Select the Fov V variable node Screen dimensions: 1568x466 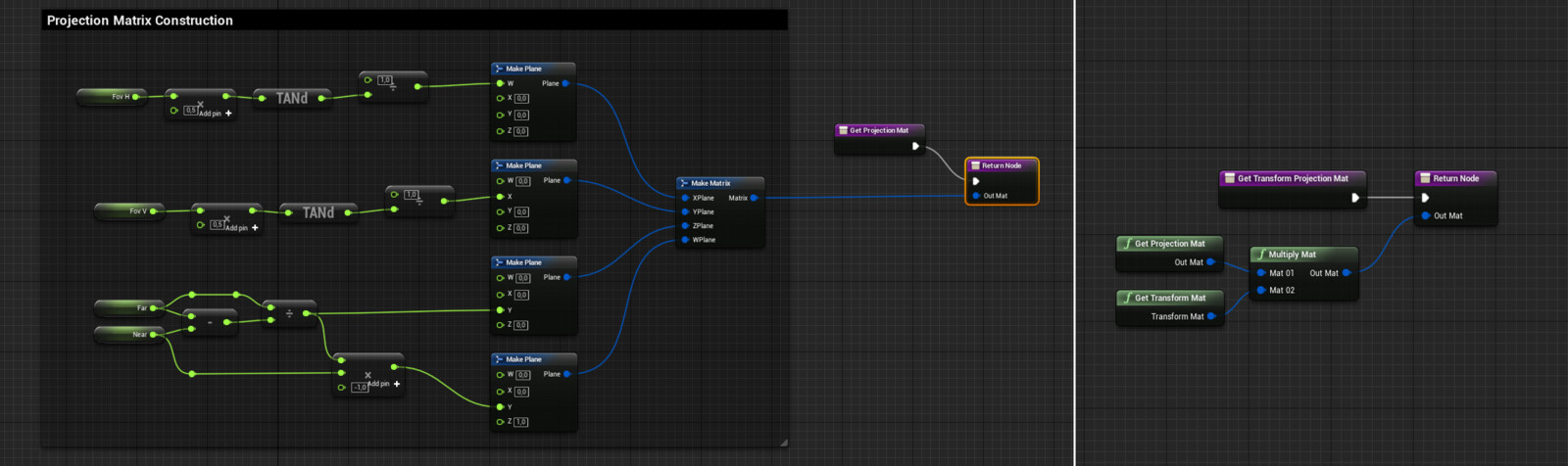(x=129, y=211)
